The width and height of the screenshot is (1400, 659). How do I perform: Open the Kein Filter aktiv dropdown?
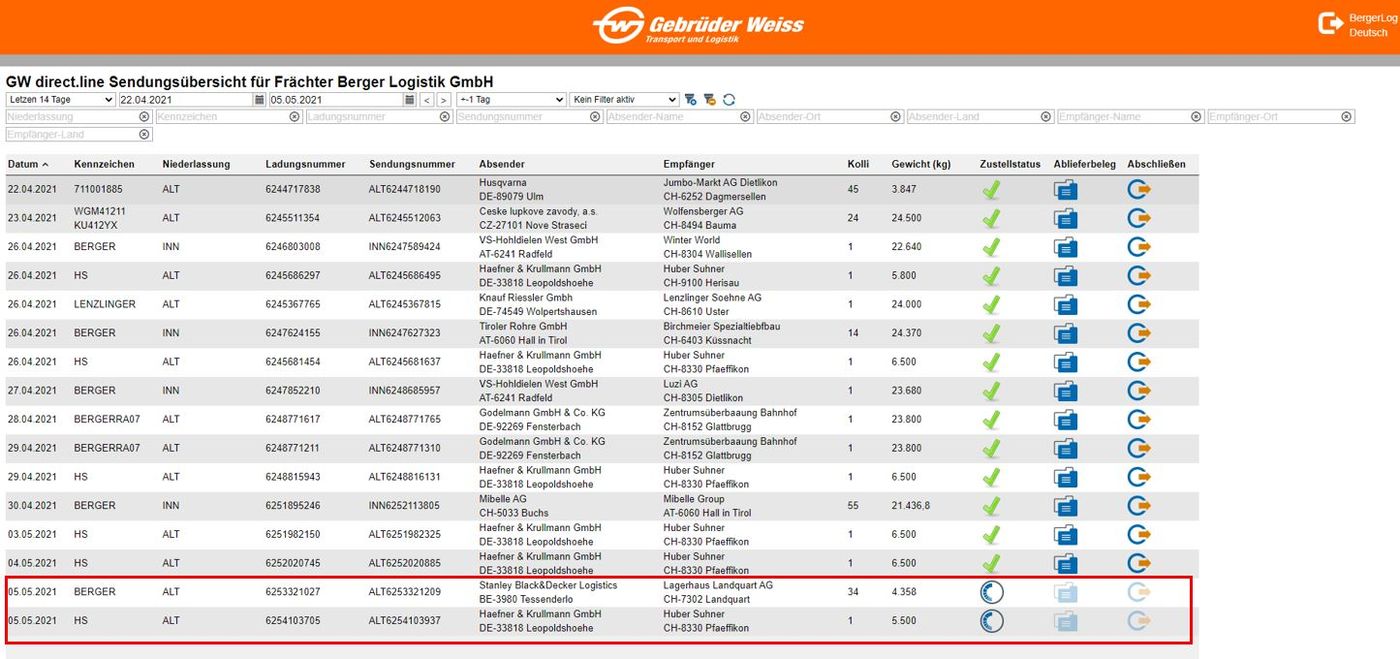click(x=624, y=100)
